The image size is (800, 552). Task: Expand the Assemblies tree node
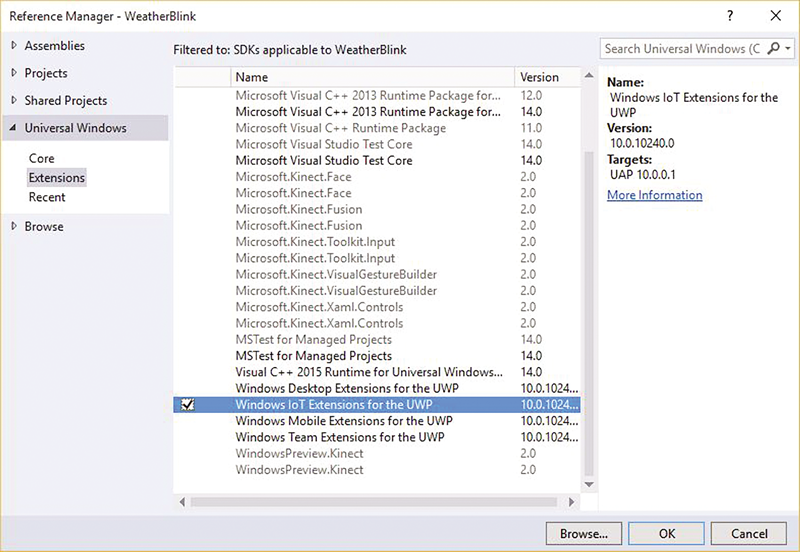[x=14, y=45]
